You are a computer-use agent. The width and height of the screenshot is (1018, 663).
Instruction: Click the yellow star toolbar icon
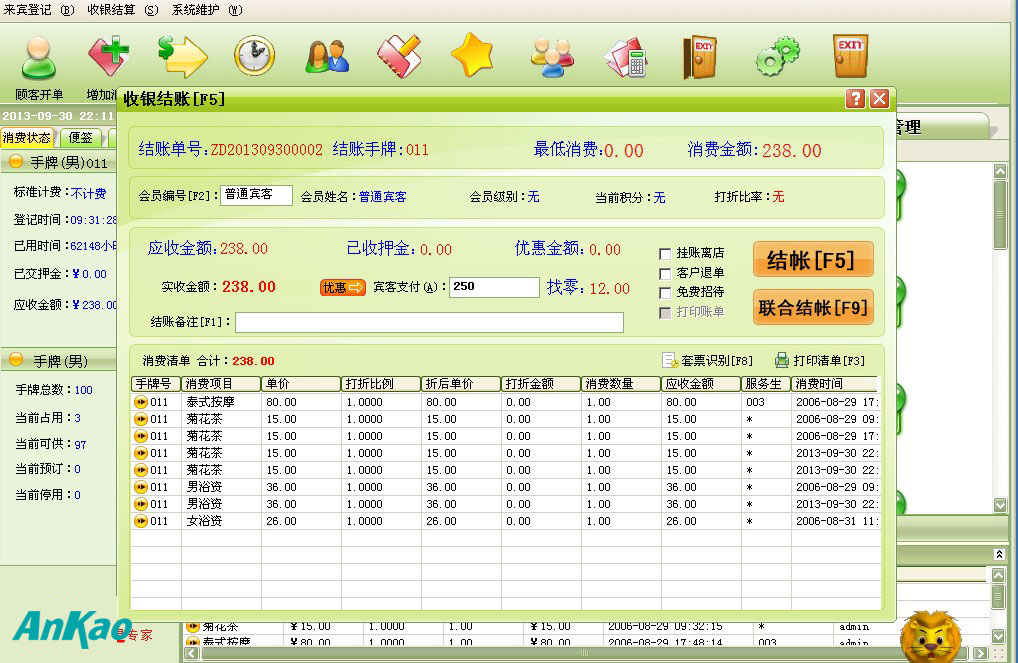click(472, 56)
